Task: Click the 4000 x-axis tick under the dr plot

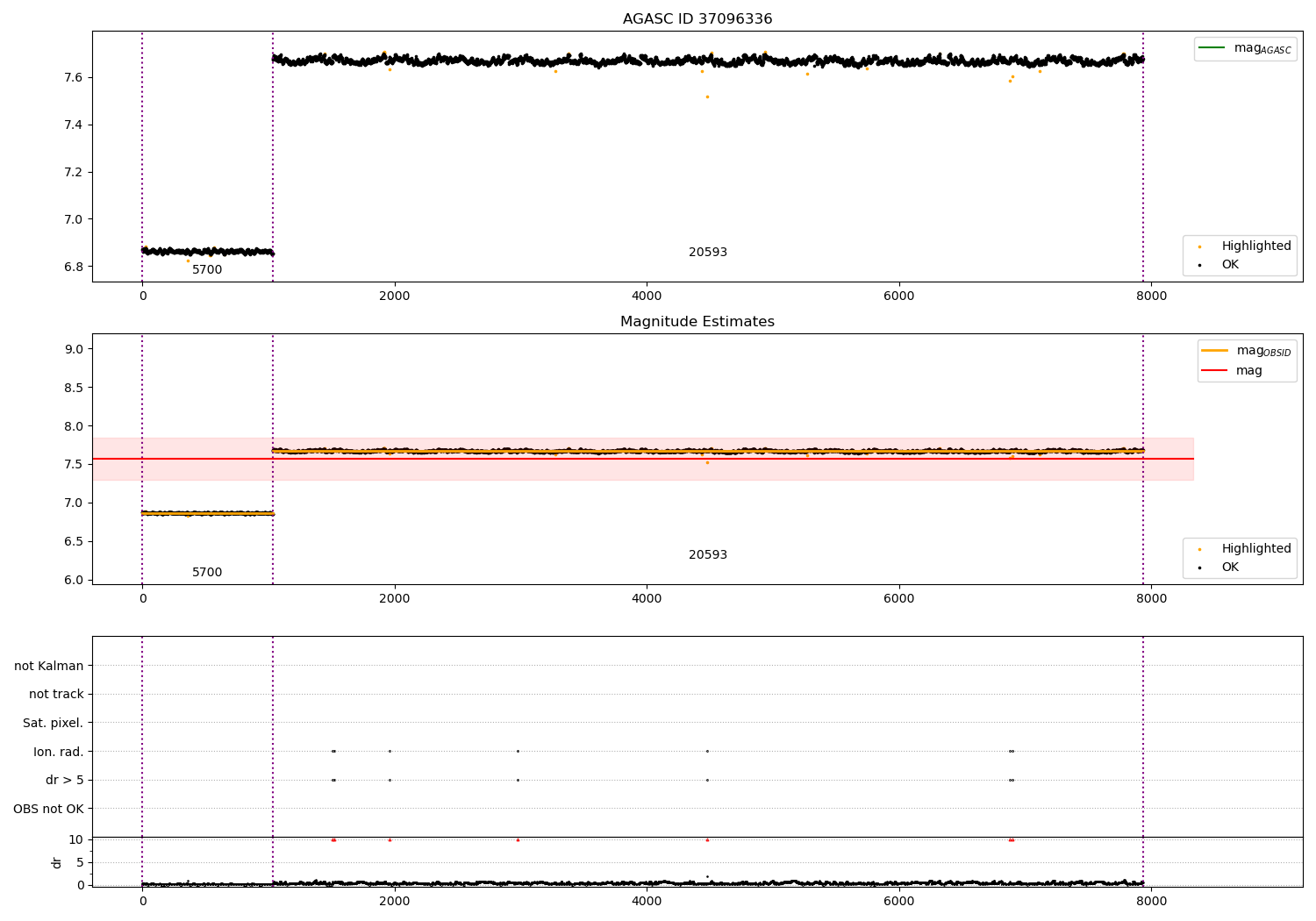Action: tap(647, 901)
